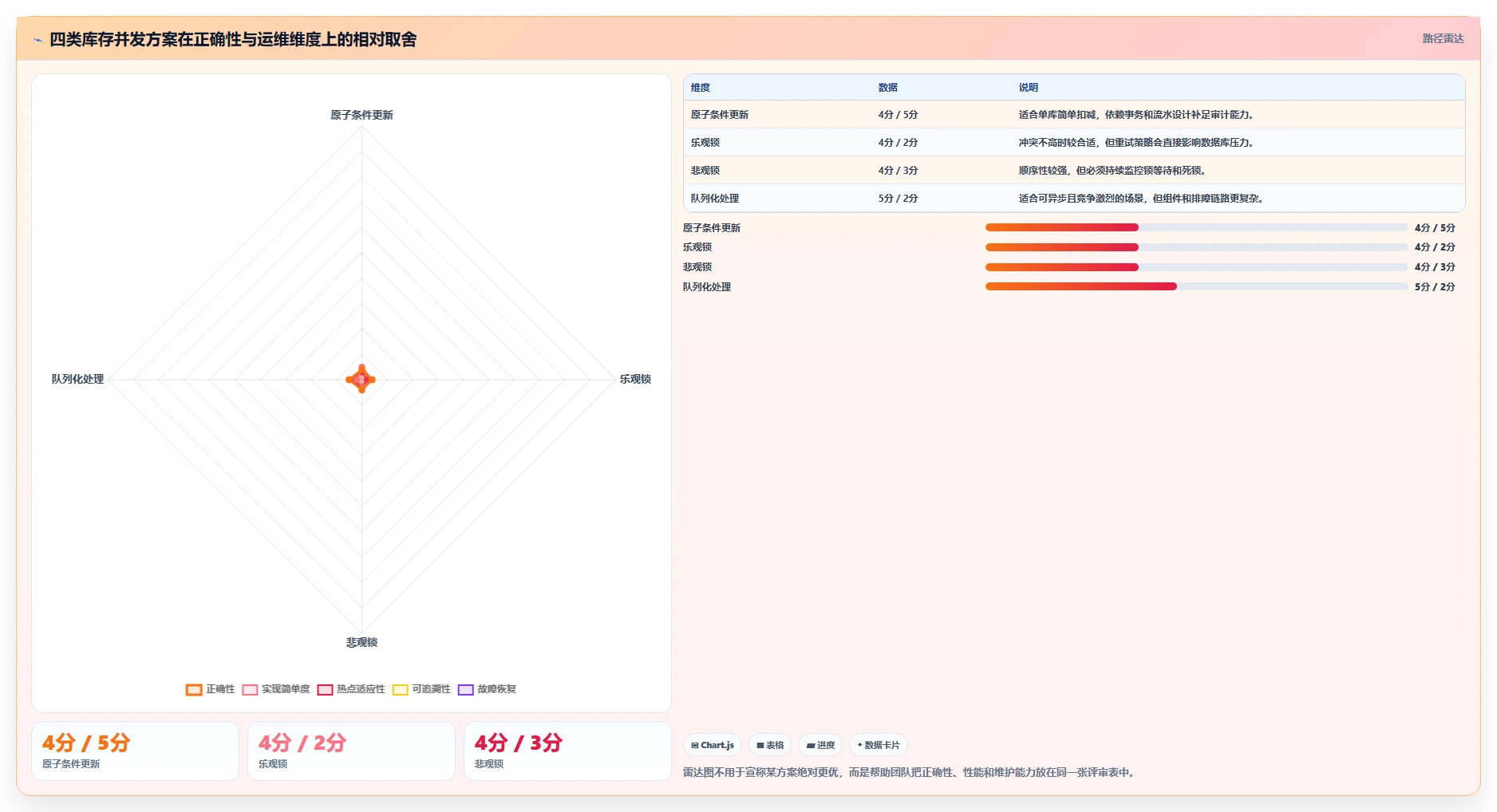Image resolution: width=1497 pixels, height=812 pixels.
Task: Click the 悲观锁 radar axis label
Action: pyautogui.click(x=361, y=642)
